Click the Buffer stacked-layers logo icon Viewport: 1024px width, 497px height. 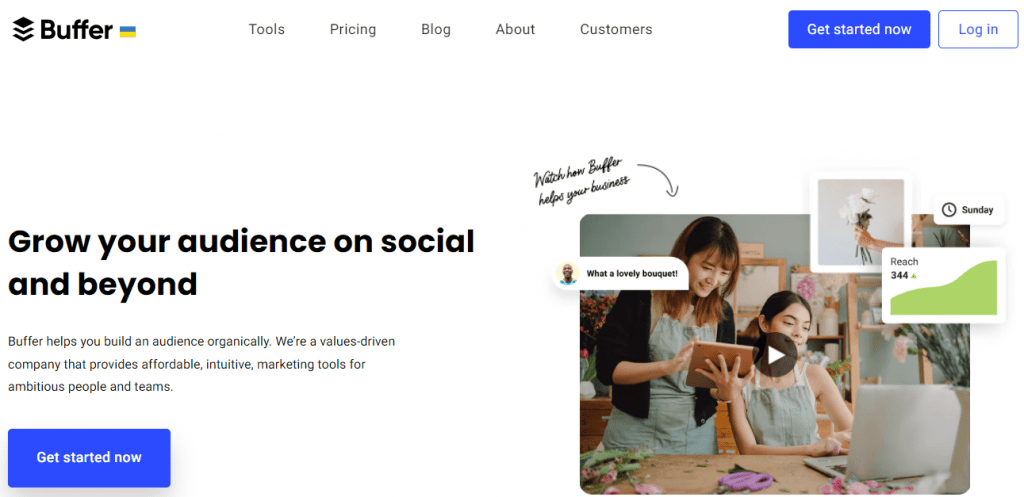point(23,30)
